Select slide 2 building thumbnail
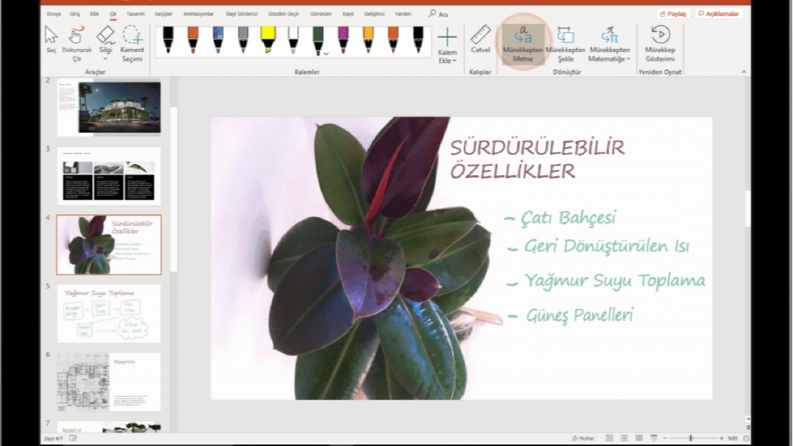The width and height of the screenshot is (793, 446). [x=109, y=108]
